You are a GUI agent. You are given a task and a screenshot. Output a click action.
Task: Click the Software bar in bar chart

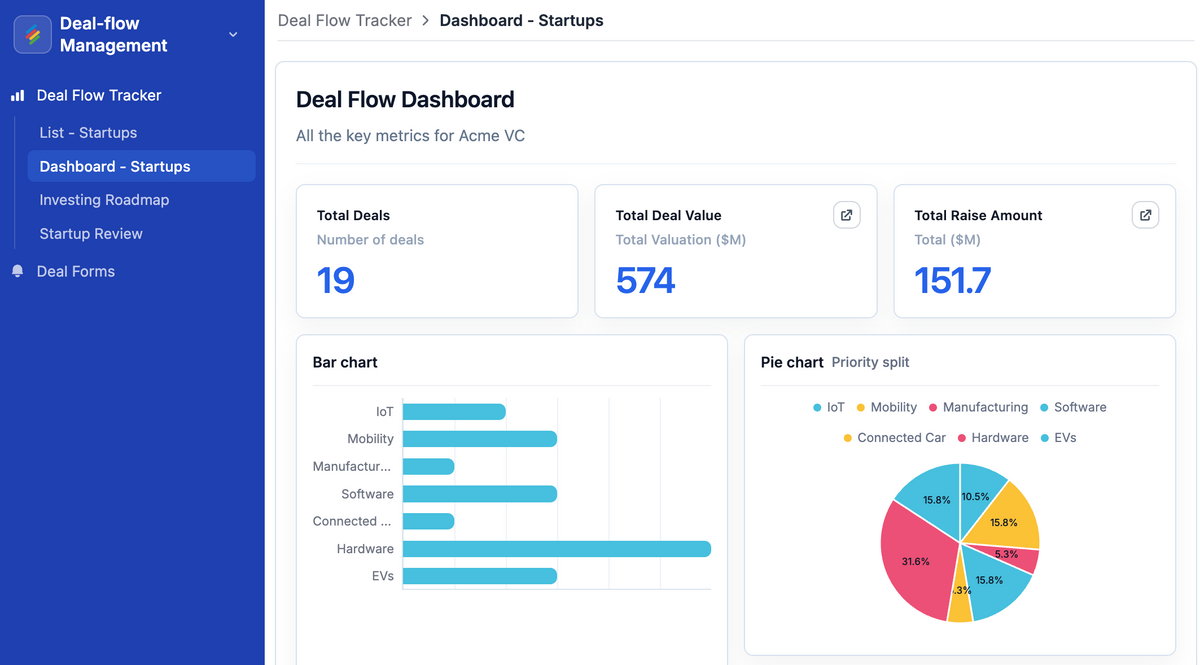click(480, 494)
